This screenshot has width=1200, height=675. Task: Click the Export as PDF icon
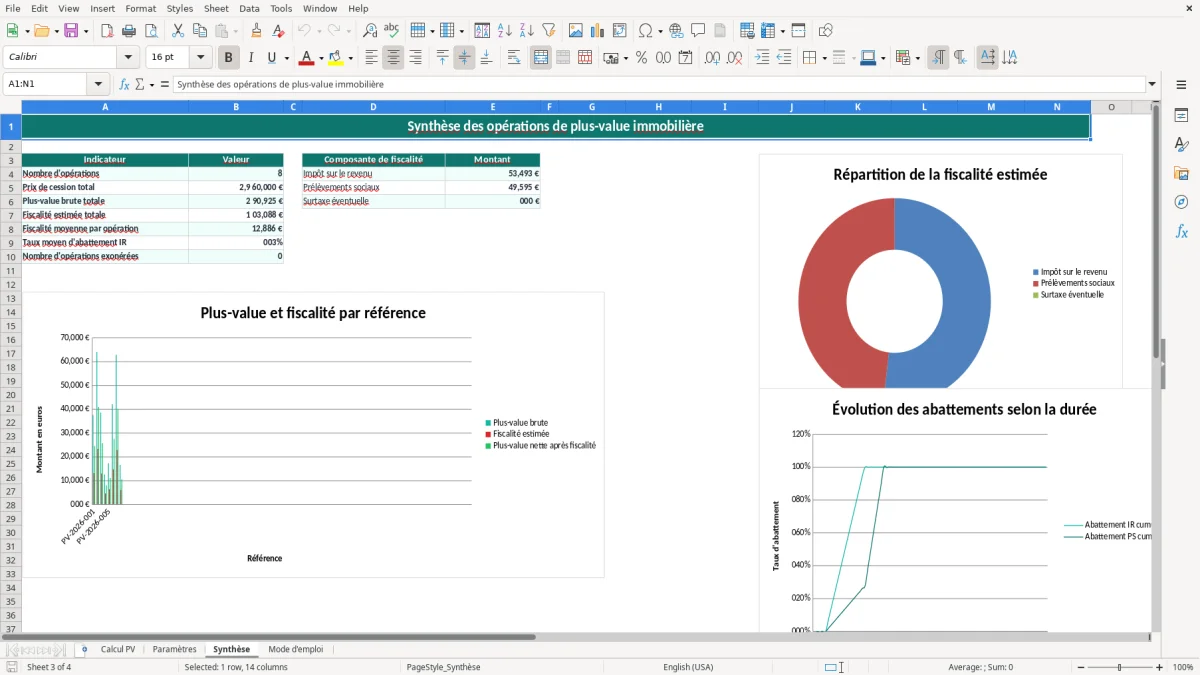coord(107,31)
